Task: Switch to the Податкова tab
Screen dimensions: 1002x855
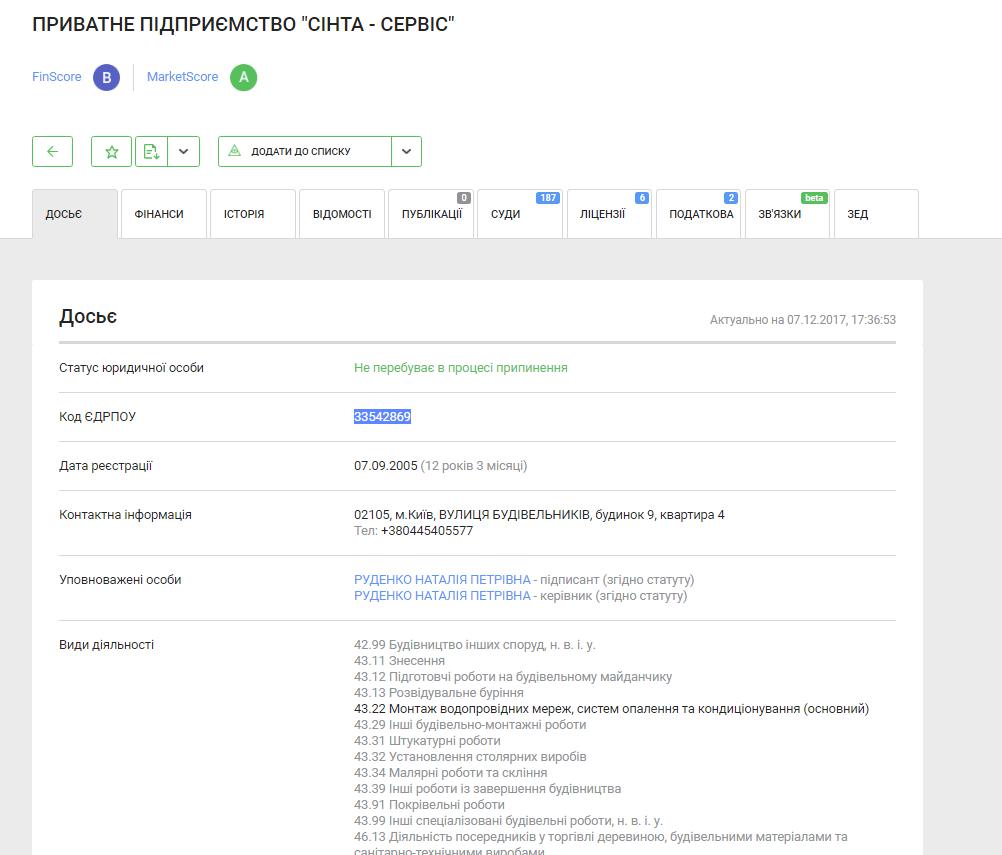Action: pyautogui.click(x=698, y=214)
